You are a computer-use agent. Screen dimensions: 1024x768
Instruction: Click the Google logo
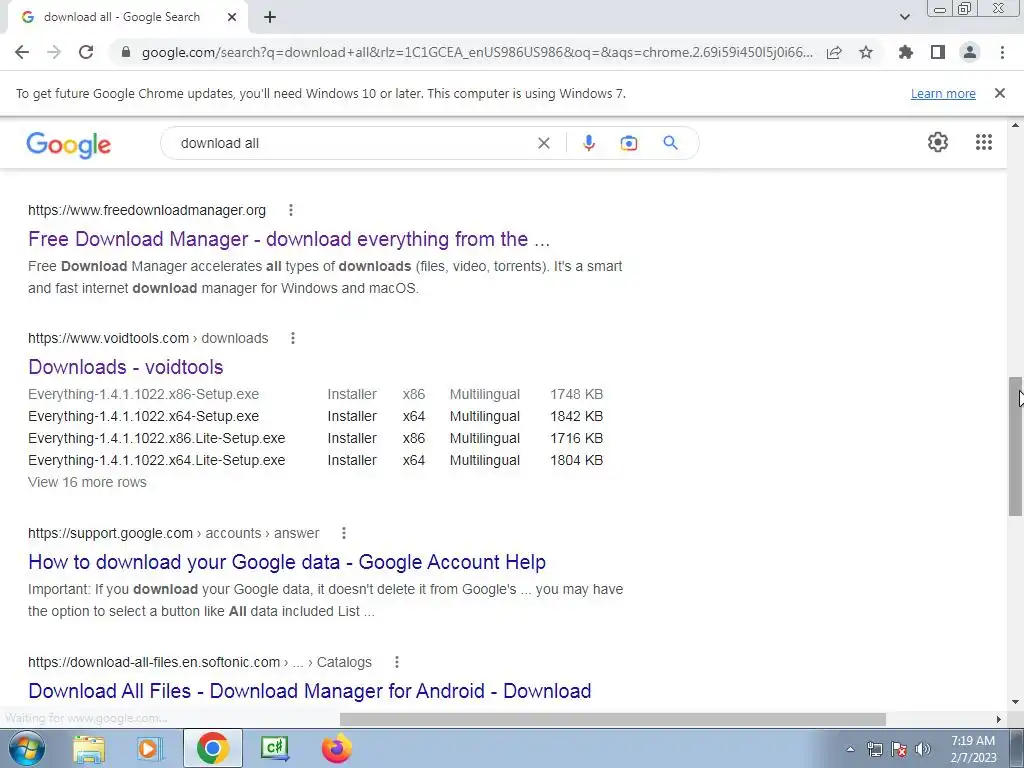[x=69, y=144]
